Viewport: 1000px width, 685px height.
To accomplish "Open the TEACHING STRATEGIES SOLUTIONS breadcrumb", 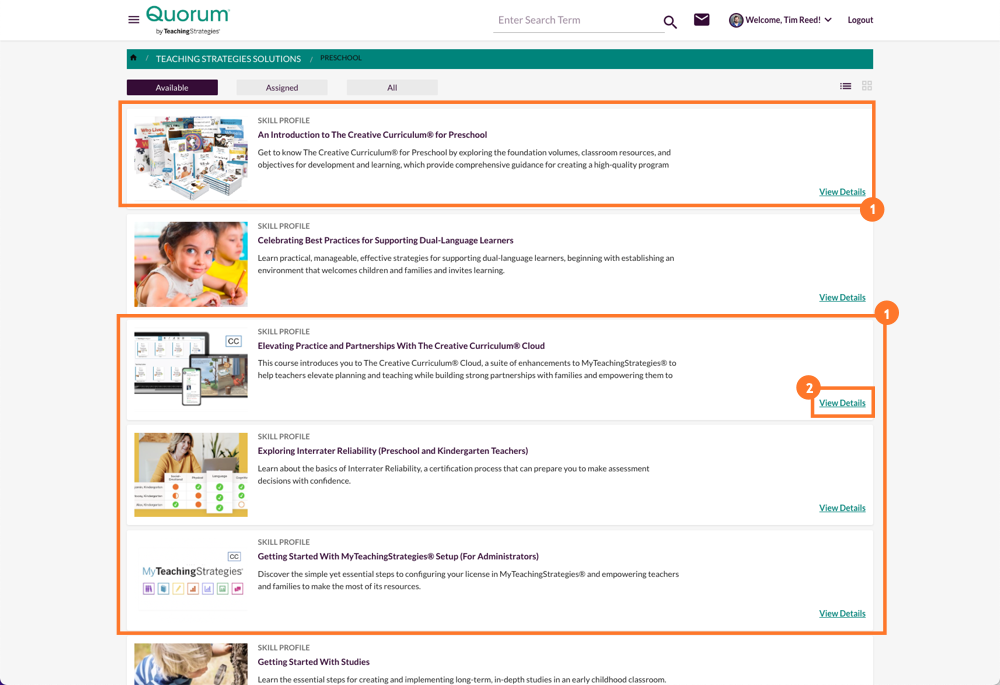I will tap(228, 58).
